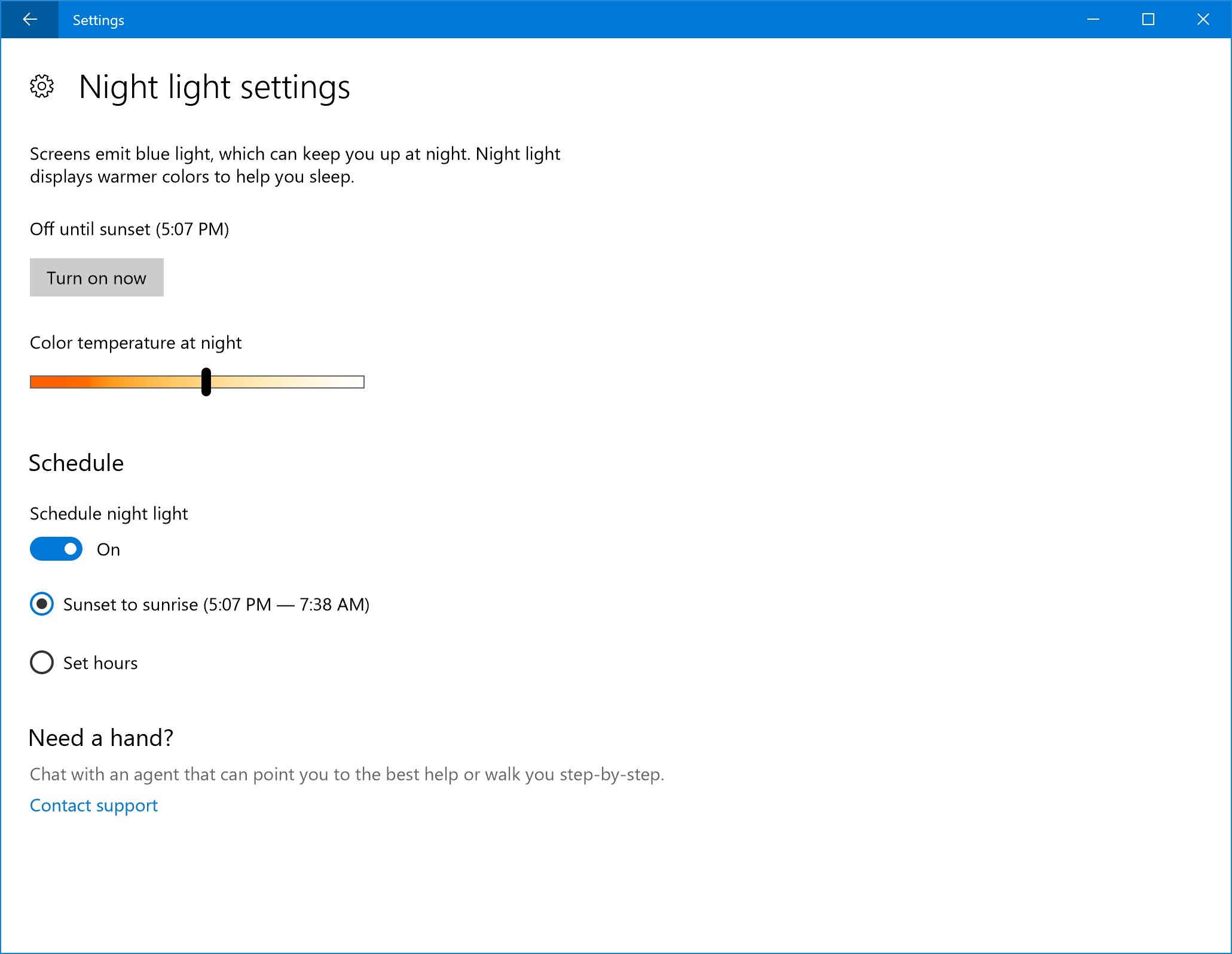The width and height of the screenshot is (1232, 954).
Task: Click the Settings title in the title bar
Action: (98, 19)
